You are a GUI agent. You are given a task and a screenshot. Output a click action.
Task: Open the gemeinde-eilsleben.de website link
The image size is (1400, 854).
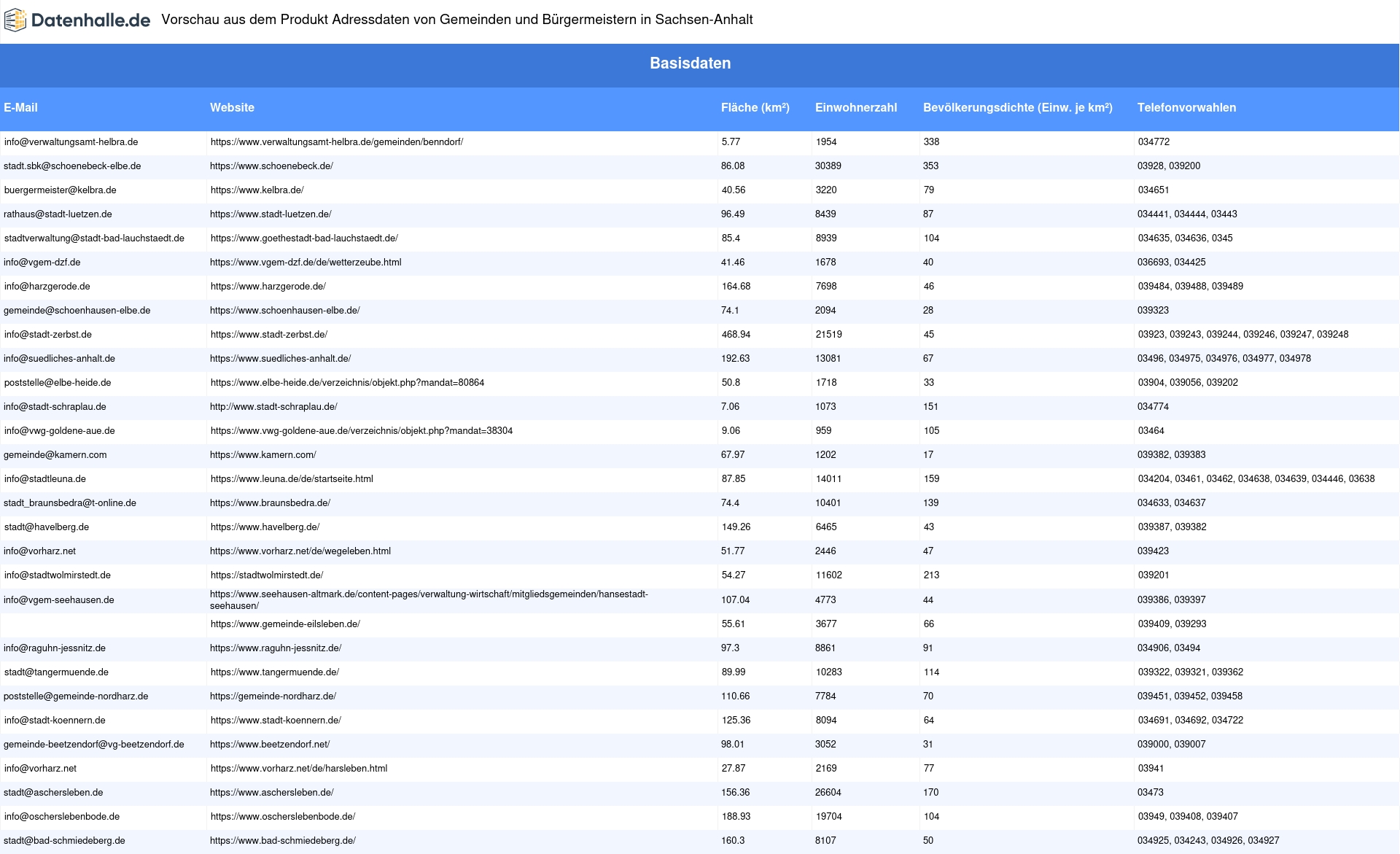(x=285, y=624)
